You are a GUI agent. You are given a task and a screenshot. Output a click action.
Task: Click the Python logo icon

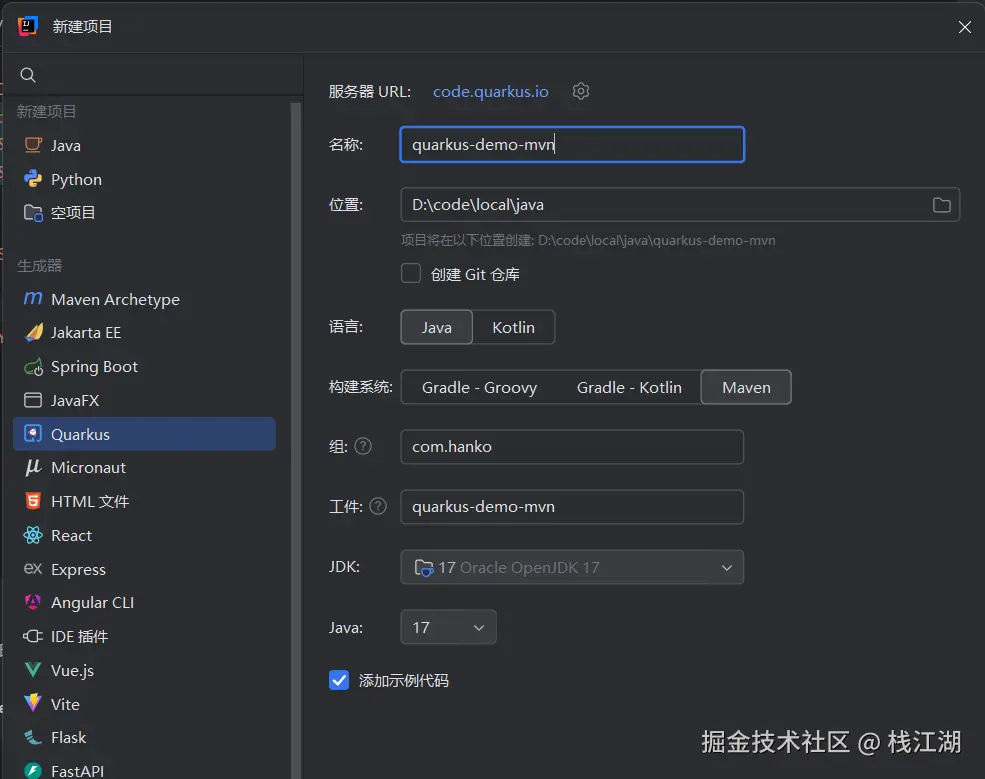[x=33, y=179]
